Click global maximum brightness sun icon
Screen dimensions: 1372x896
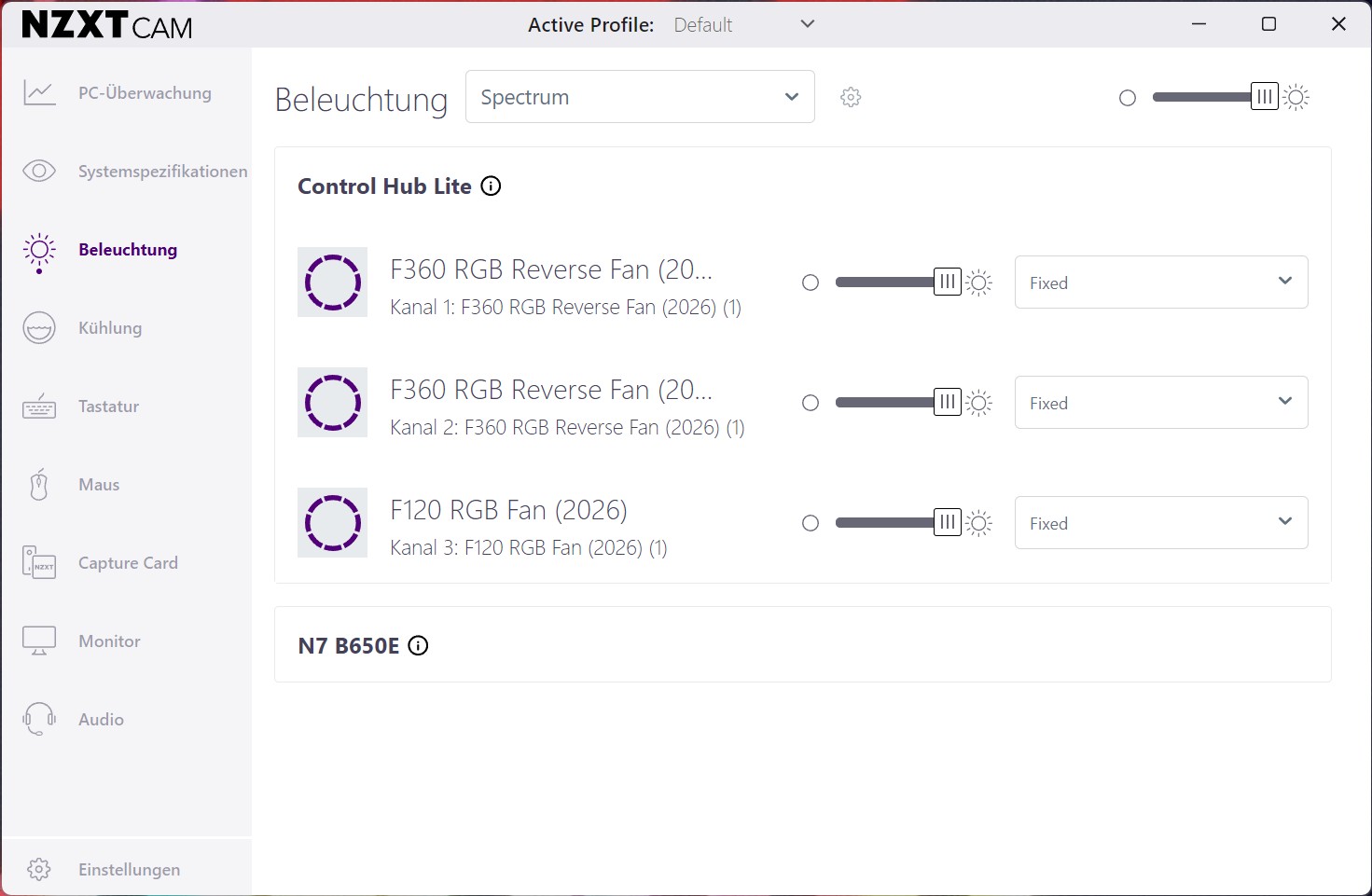(x=1296, y=97)
